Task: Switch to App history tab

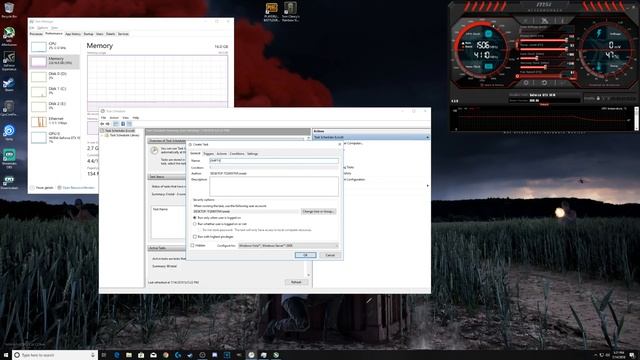Action: [x=73, y=34]
